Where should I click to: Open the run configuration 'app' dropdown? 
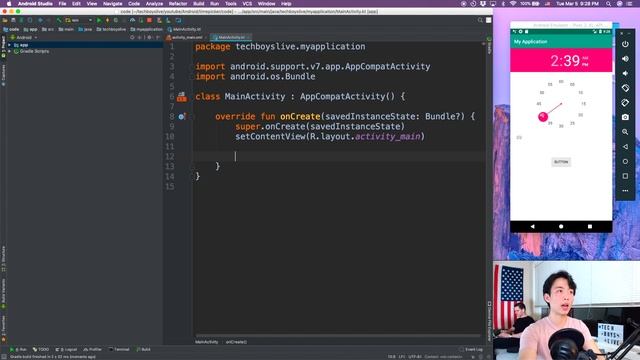coord(79,20)
